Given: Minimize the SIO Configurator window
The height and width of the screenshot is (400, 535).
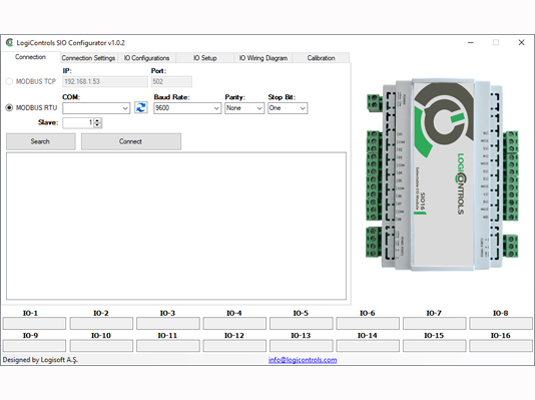Looking at the screenshot, I should coord(471,43).
